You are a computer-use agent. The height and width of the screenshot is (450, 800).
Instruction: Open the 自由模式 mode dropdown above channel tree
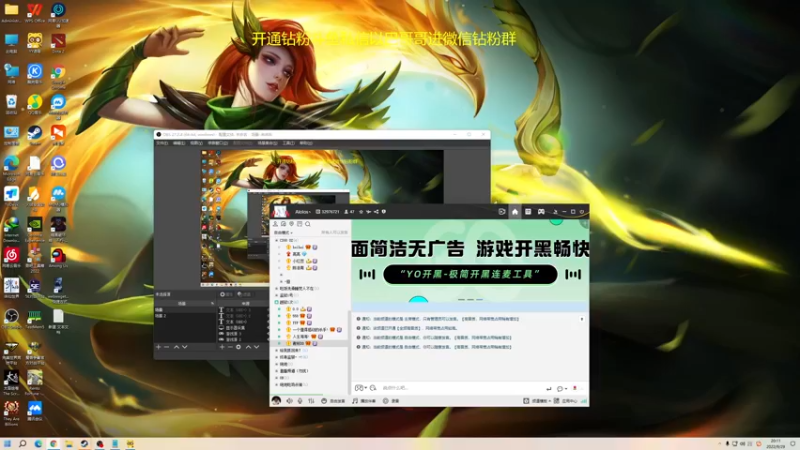[x=283, y=233]
